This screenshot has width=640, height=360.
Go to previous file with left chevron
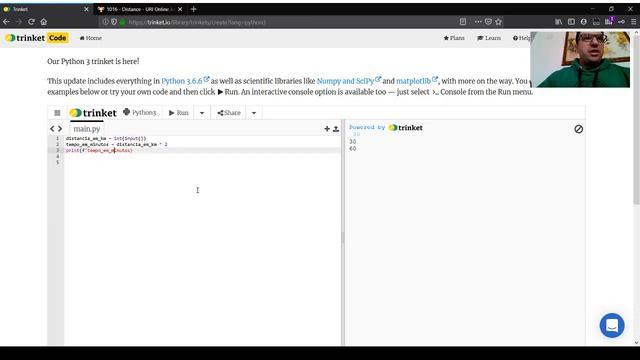pyautogui.click(x=52, y=129)
